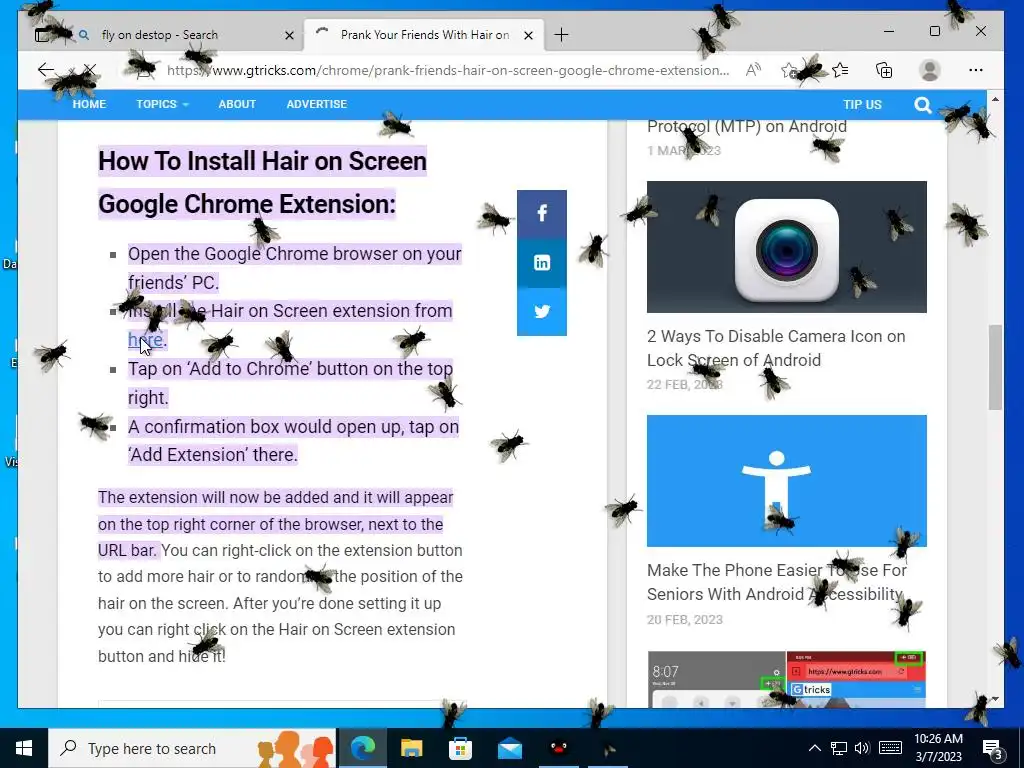
Task: Open Microsoft Edge from the taskbar
Action: tap(362, 748)
